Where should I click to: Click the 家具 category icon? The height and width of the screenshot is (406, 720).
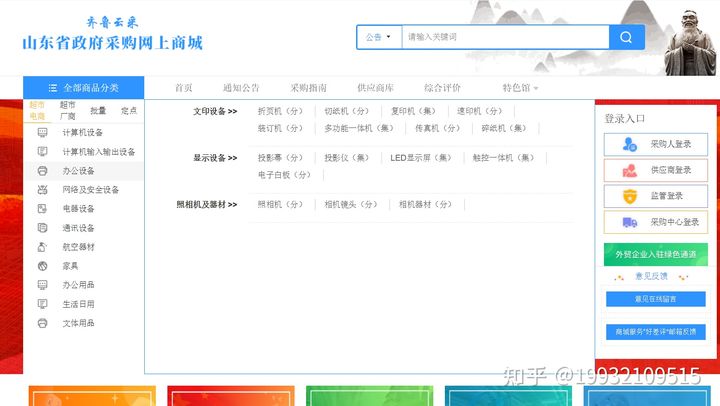[x=42, y=266]
